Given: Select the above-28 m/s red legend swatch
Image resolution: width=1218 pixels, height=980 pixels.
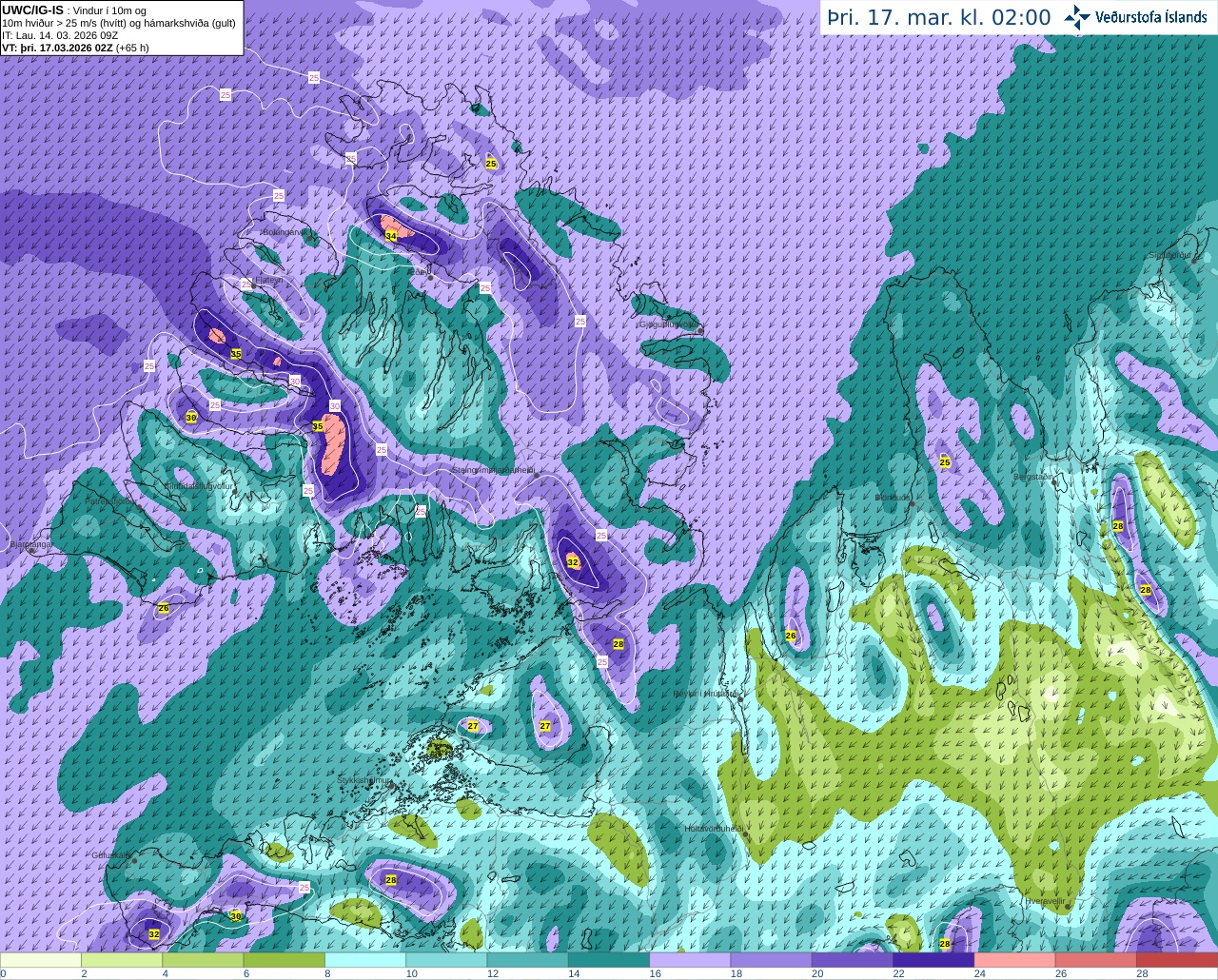Looking at the screenshot, I should tap(1177, 959).
